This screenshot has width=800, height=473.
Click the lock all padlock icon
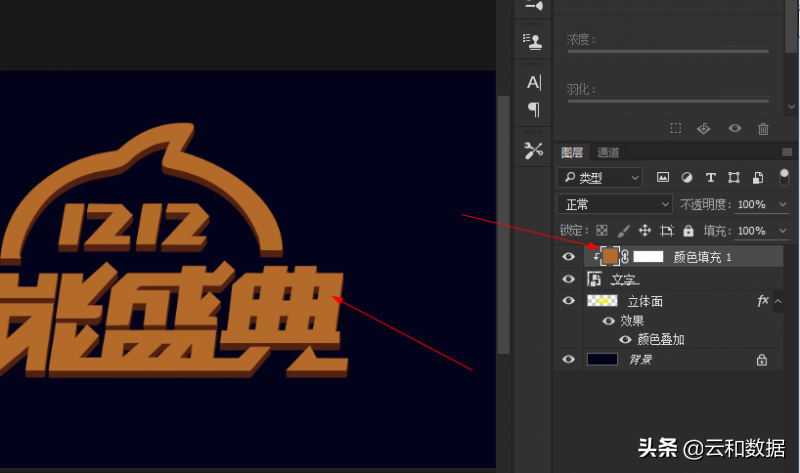[x=688, y=231]
